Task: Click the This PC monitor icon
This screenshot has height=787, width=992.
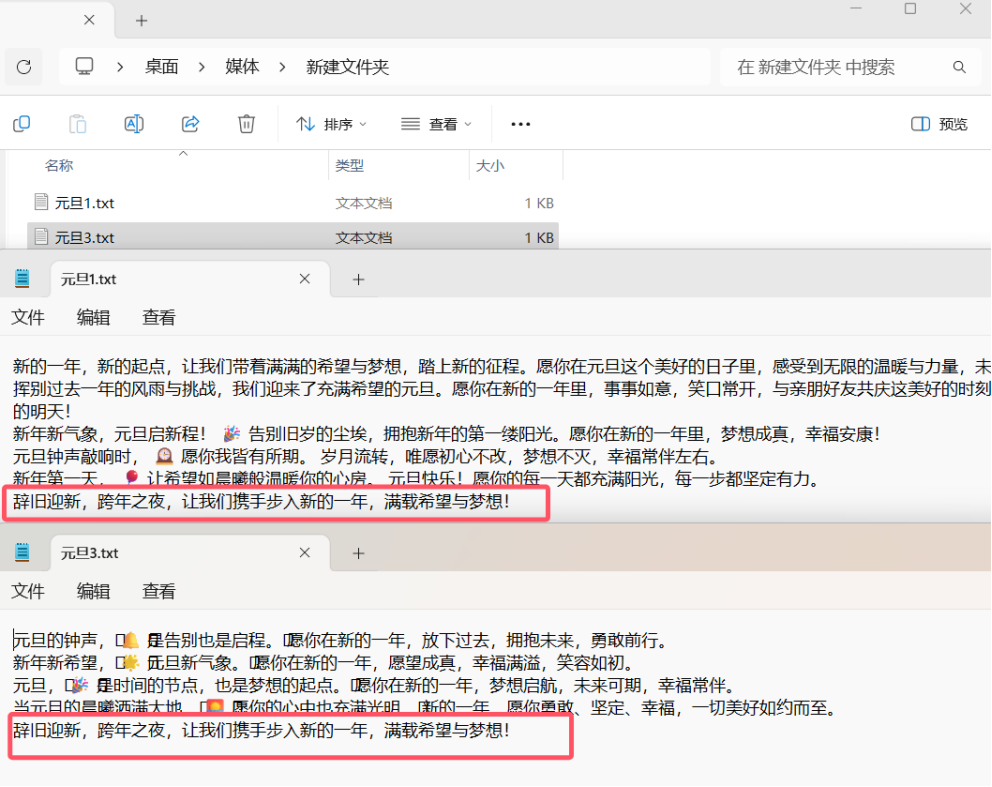Action: coord(85,67)
